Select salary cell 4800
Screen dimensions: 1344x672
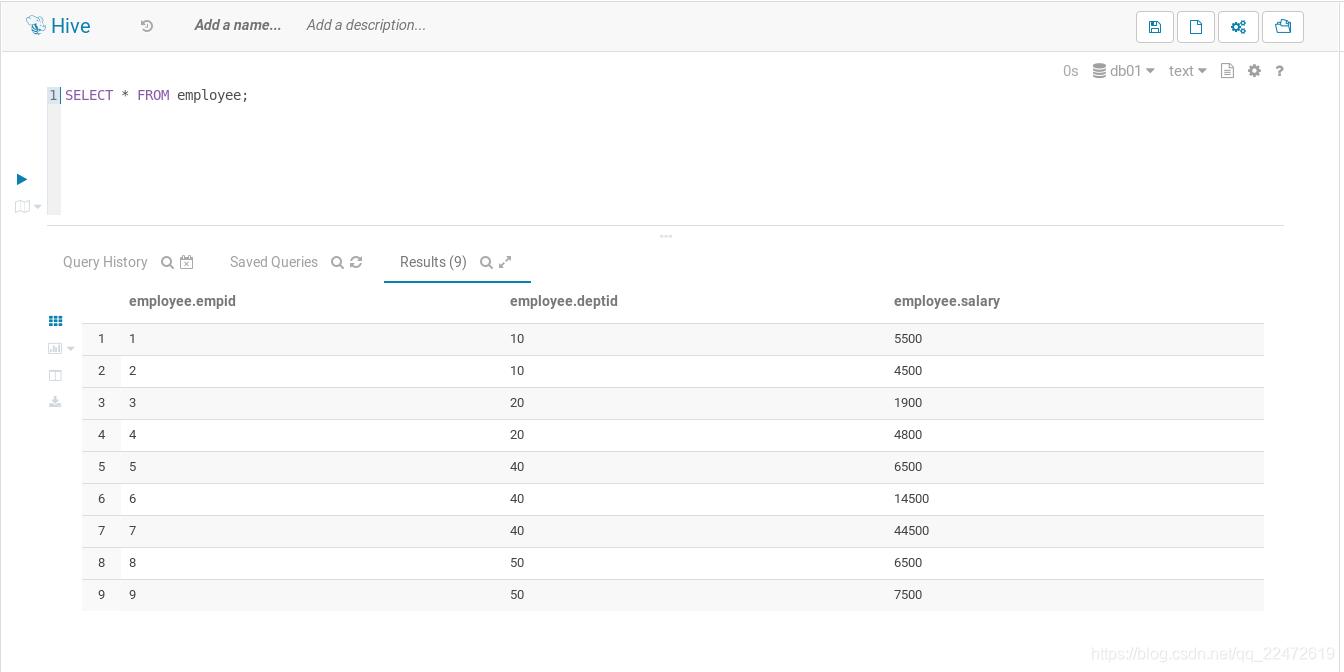(x=908, y=435)
